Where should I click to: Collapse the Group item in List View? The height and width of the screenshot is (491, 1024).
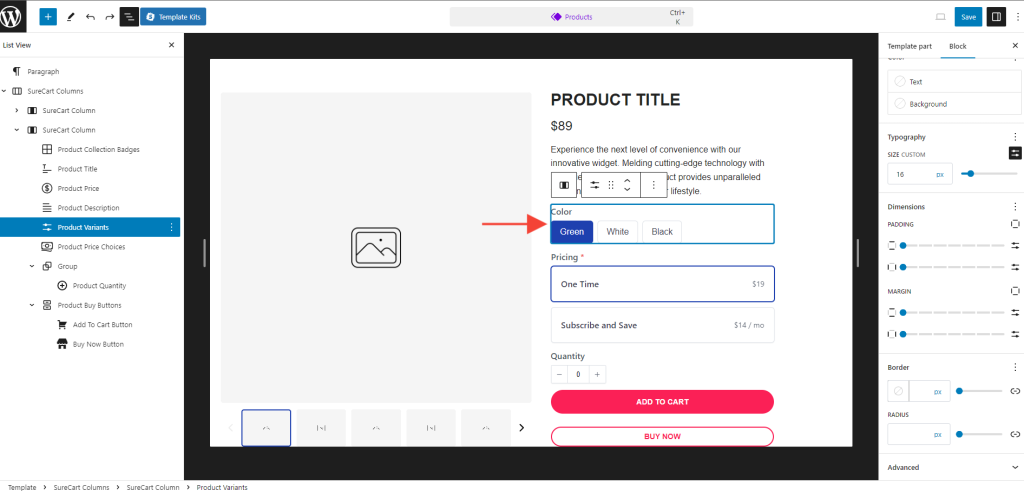tap(32, 266)
